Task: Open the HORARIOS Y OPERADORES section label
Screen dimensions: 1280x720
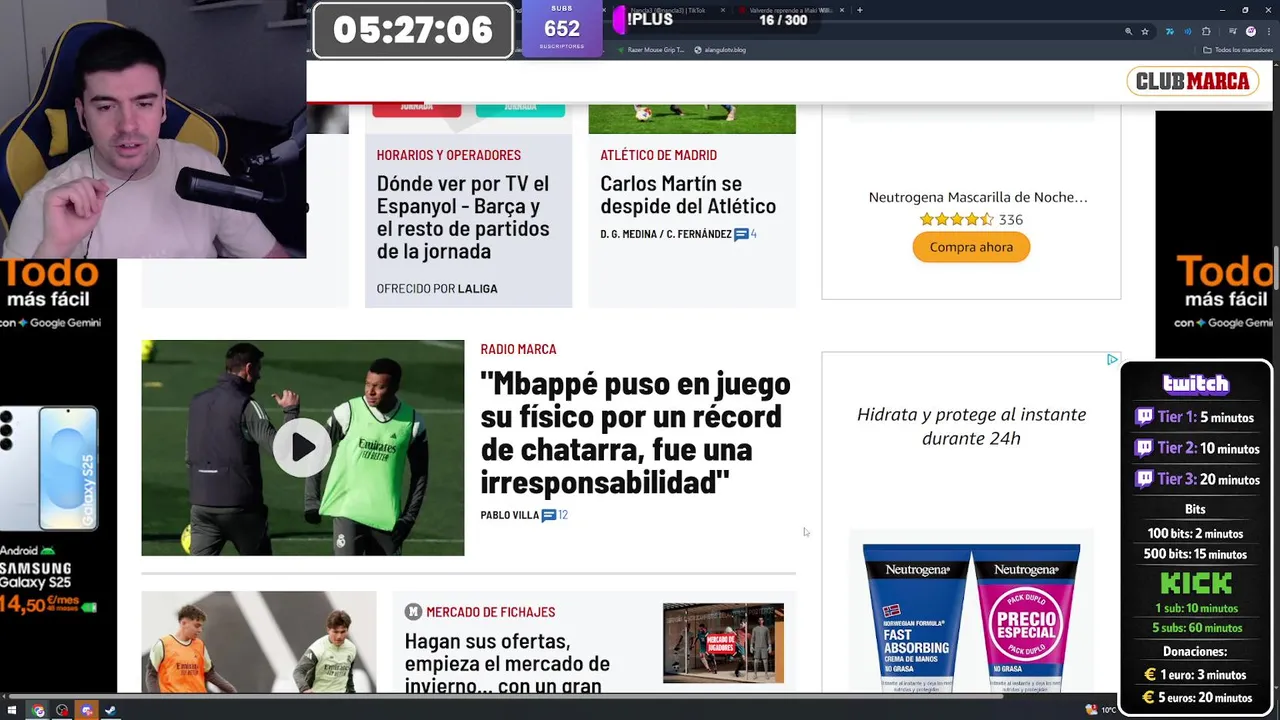Action: (x=448, y=155)
